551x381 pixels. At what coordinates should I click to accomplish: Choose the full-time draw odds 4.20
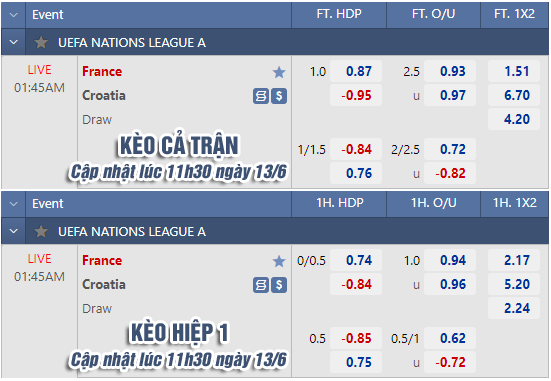coord(514,119)
